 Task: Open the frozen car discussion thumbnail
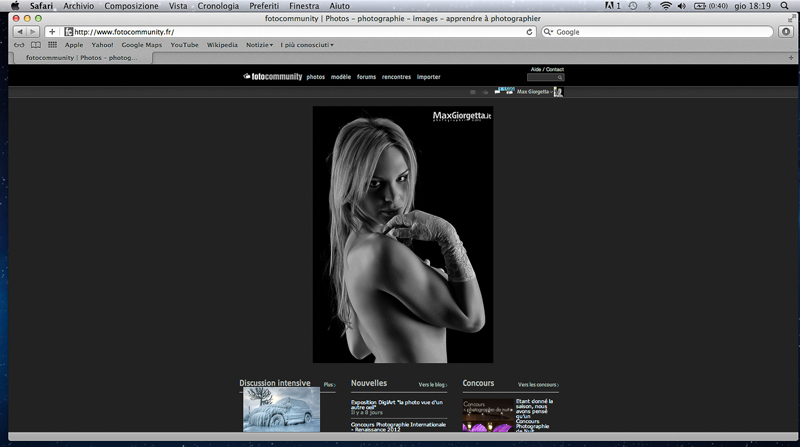(281, 409)
